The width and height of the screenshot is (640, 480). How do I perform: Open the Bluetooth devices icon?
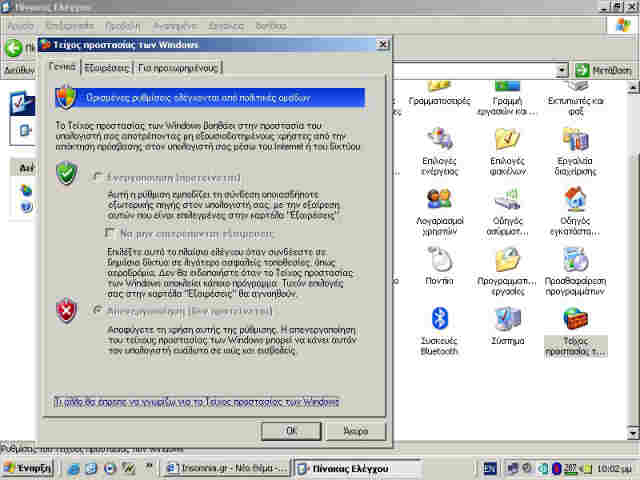(437, 319)
